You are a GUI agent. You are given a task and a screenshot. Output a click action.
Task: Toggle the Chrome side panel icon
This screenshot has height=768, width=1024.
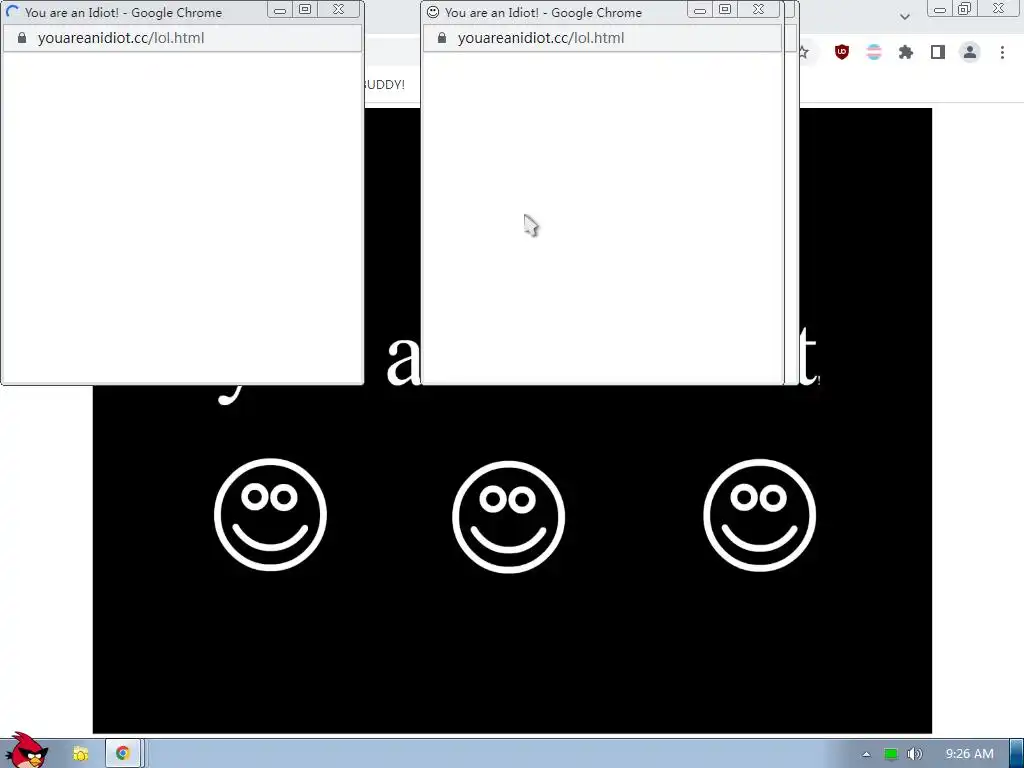938,52
